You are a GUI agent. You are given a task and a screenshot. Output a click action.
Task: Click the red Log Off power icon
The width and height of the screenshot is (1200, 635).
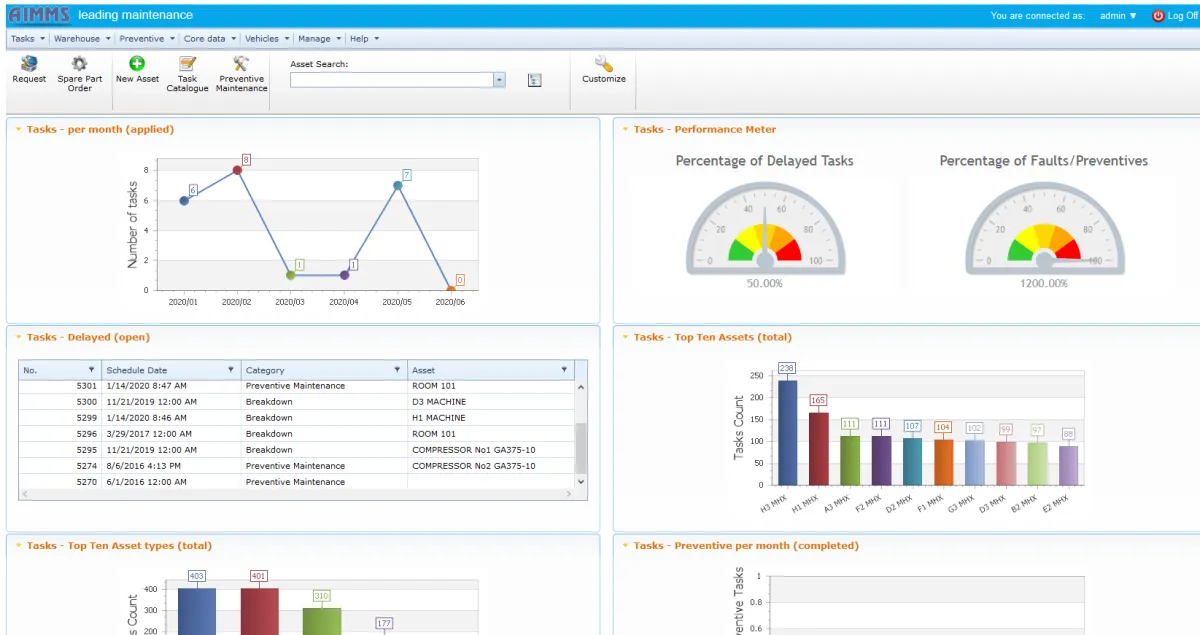[1158, 16]
